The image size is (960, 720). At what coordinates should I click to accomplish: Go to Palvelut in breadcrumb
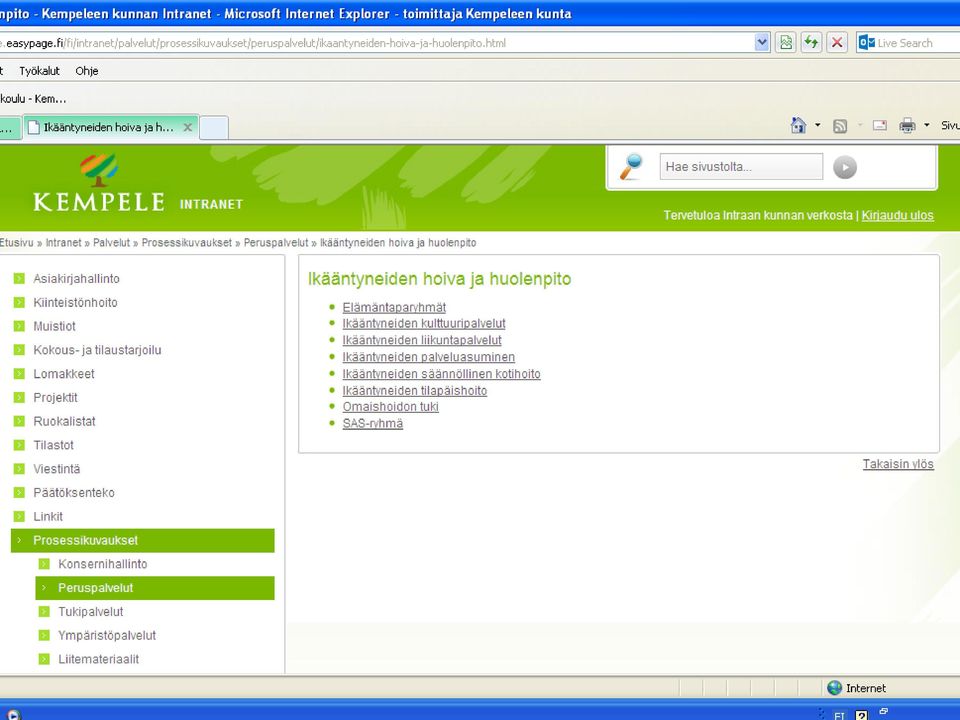point(111,242)
